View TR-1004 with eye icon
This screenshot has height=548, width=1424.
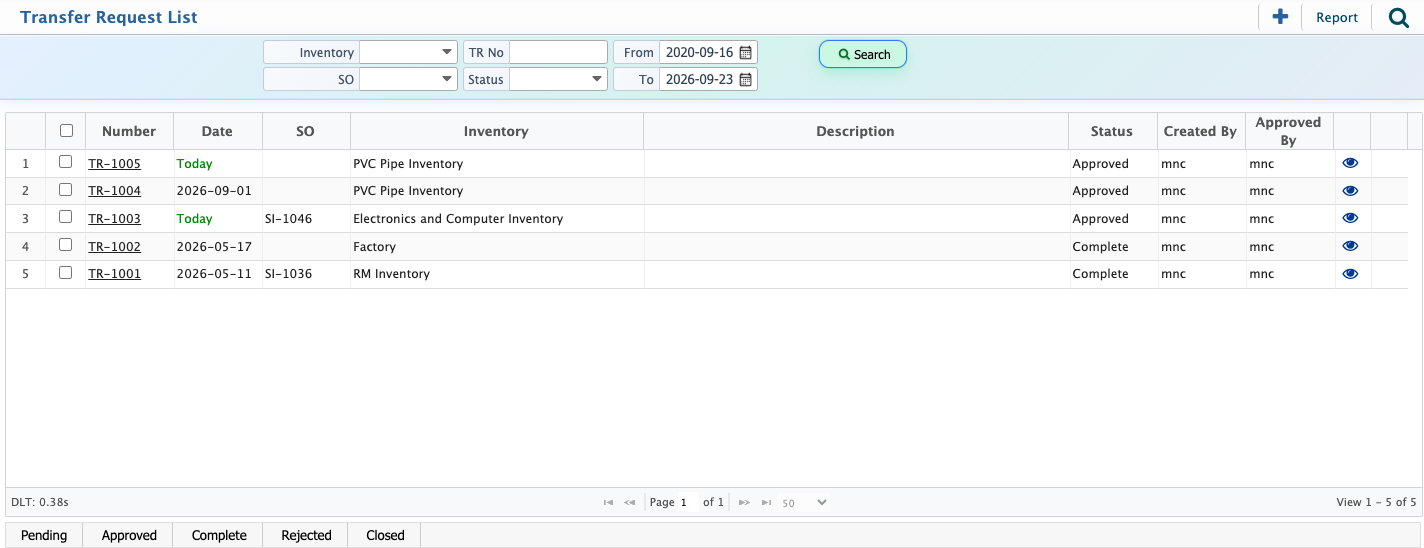coord(1350,190)
